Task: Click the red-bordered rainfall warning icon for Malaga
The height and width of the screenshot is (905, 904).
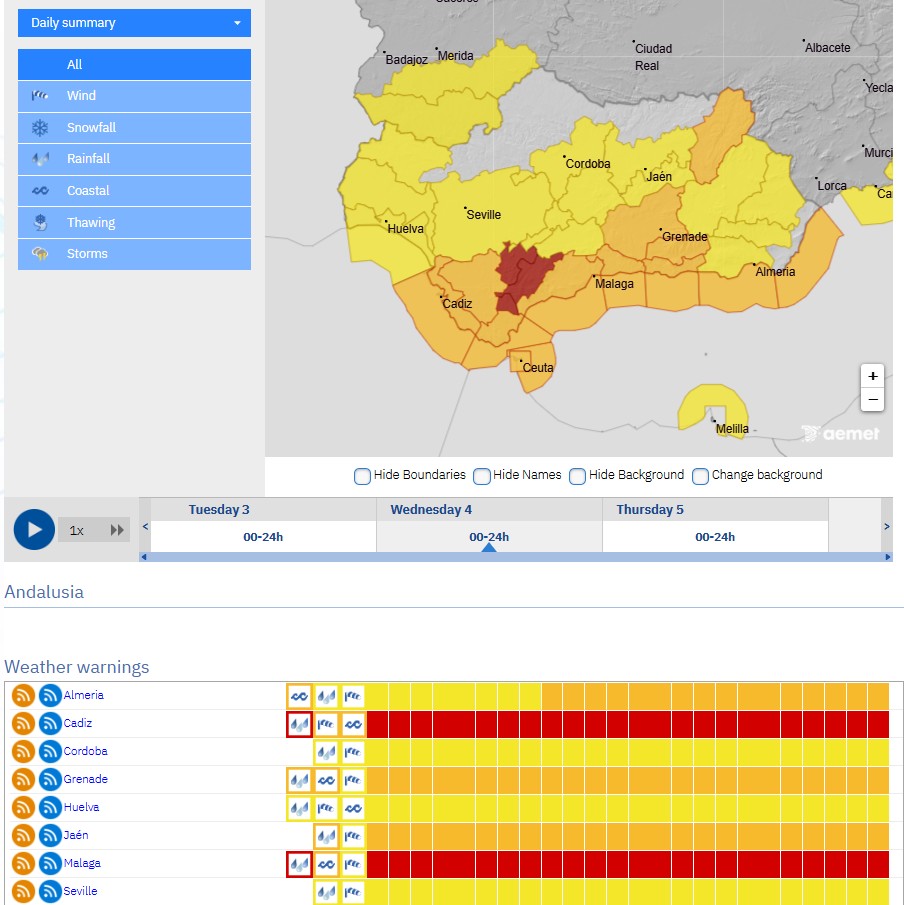Action: click(x=299, y=863)
